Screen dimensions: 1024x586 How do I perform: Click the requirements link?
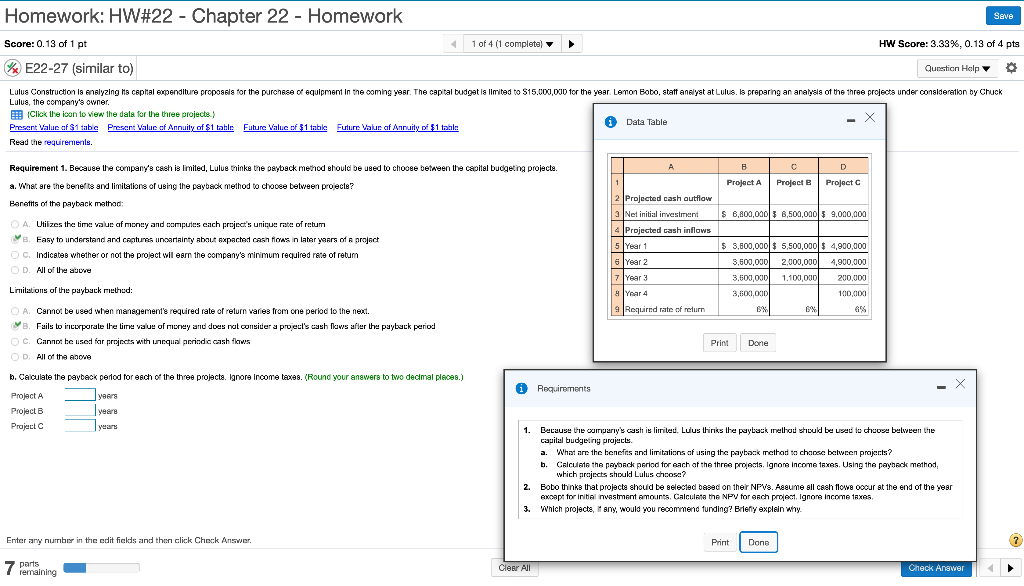[x=67, y=142]
